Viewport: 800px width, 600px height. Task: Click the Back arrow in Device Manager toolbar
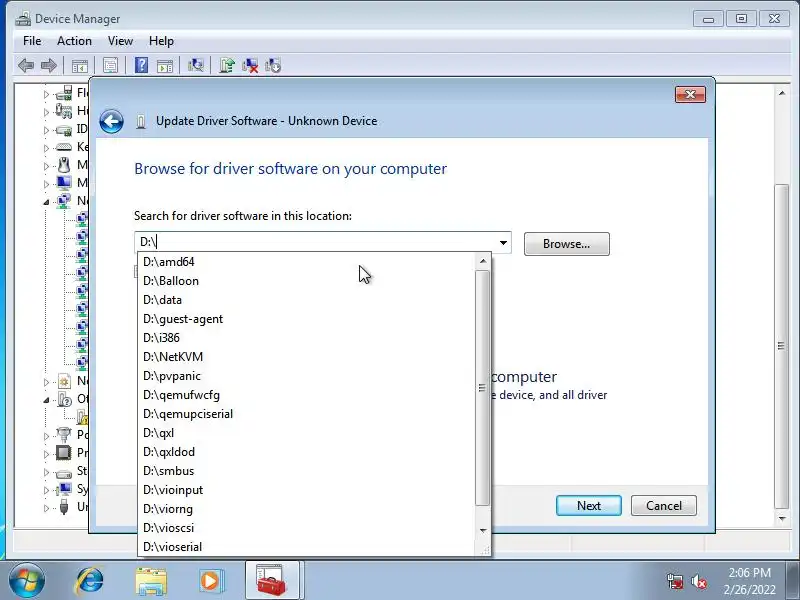point(26,65)
